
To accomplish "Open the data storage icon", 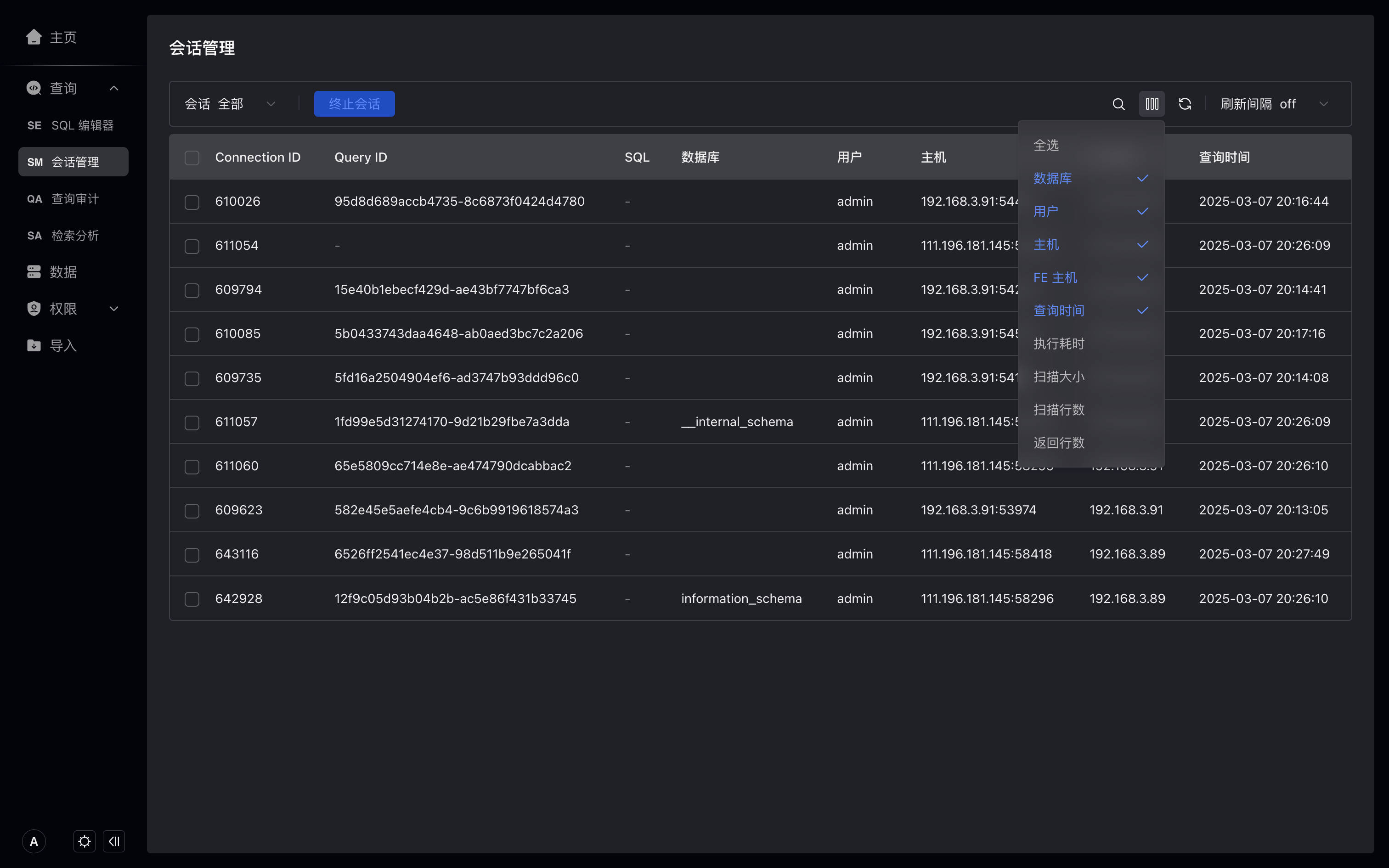I will (34, 271).
